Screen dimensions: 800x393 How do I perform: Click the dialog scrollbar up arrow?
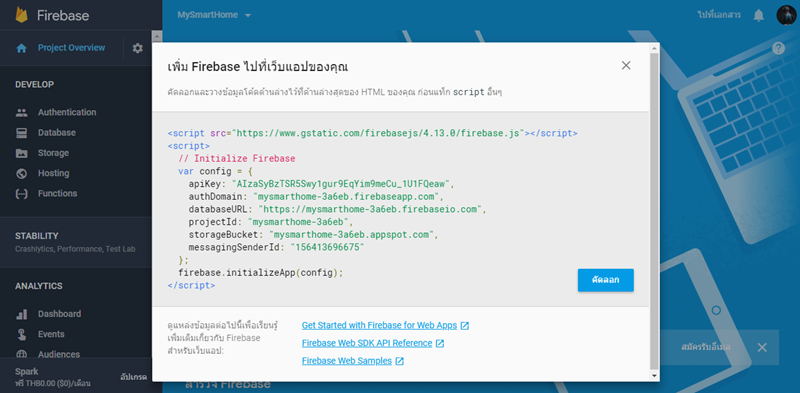pos(654,47)
